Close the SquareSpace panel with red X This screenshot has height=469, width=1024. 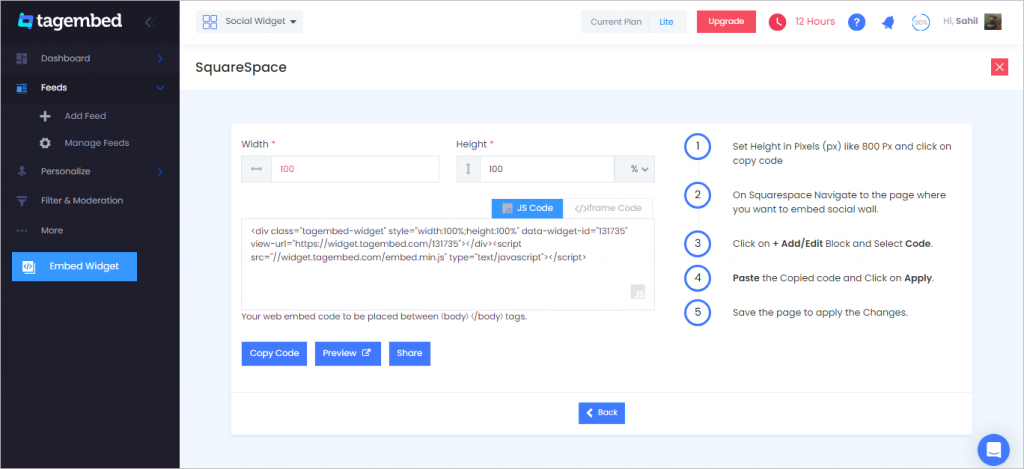pos(999,67)
